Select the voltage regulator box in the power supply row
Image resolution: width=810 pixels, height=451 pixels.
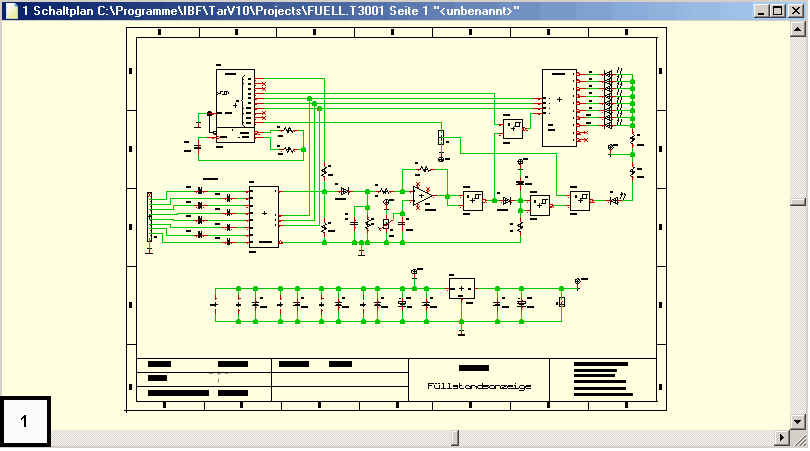[462, 289]
